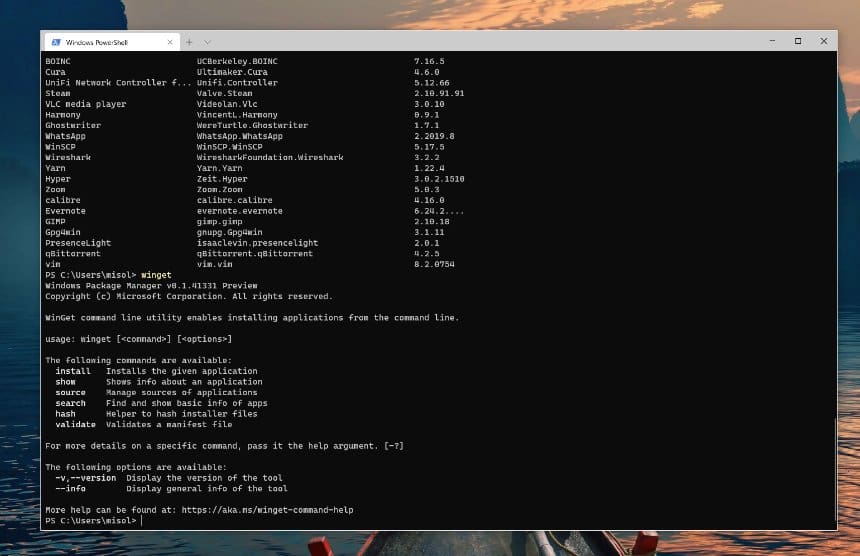Viewport: 860px width, 556px height.
Task: Click the 'vim.vim' package ID
Action: pos(214,264)
